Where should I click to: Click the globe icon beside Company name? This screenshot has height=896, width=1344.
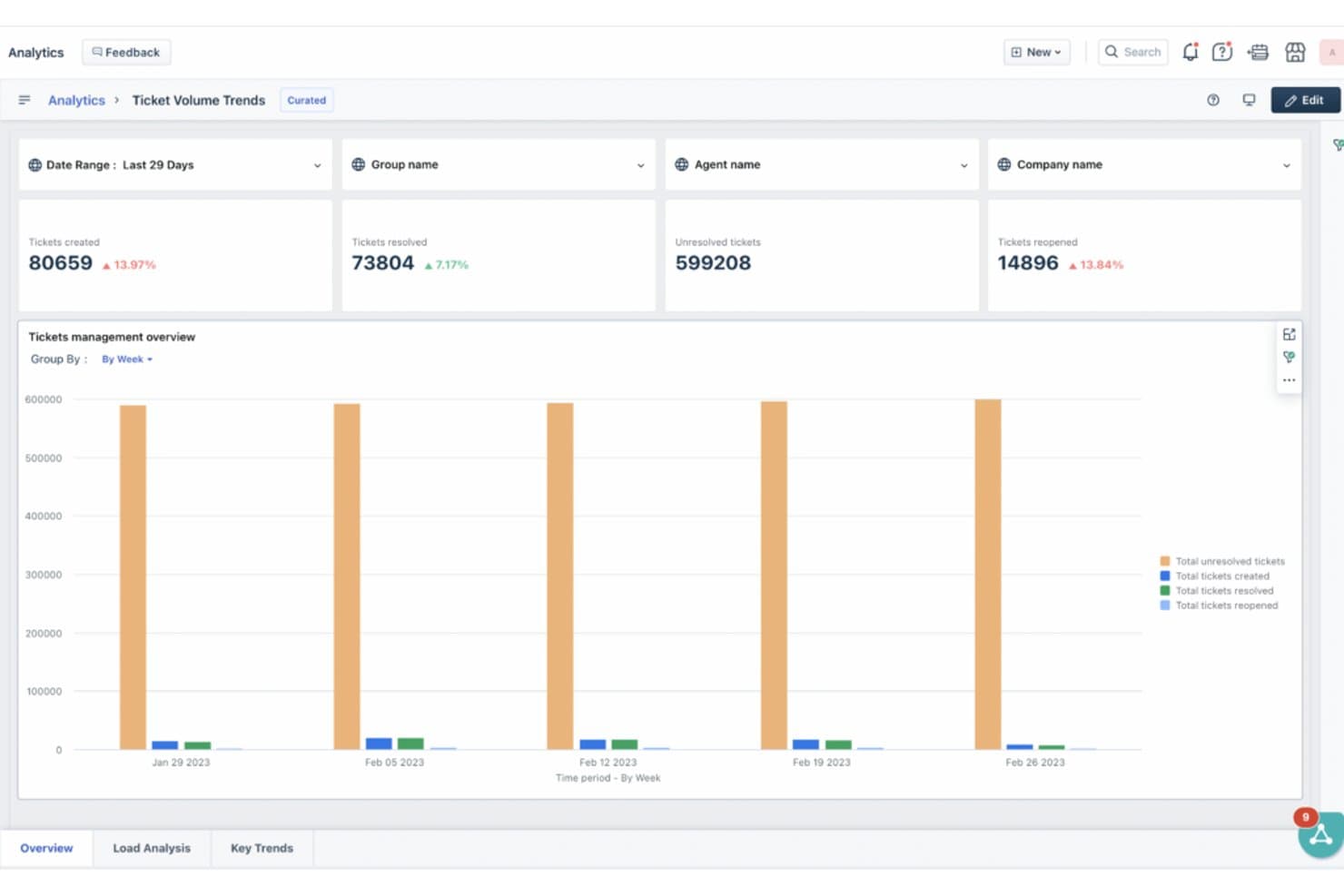click(1003, 164)
